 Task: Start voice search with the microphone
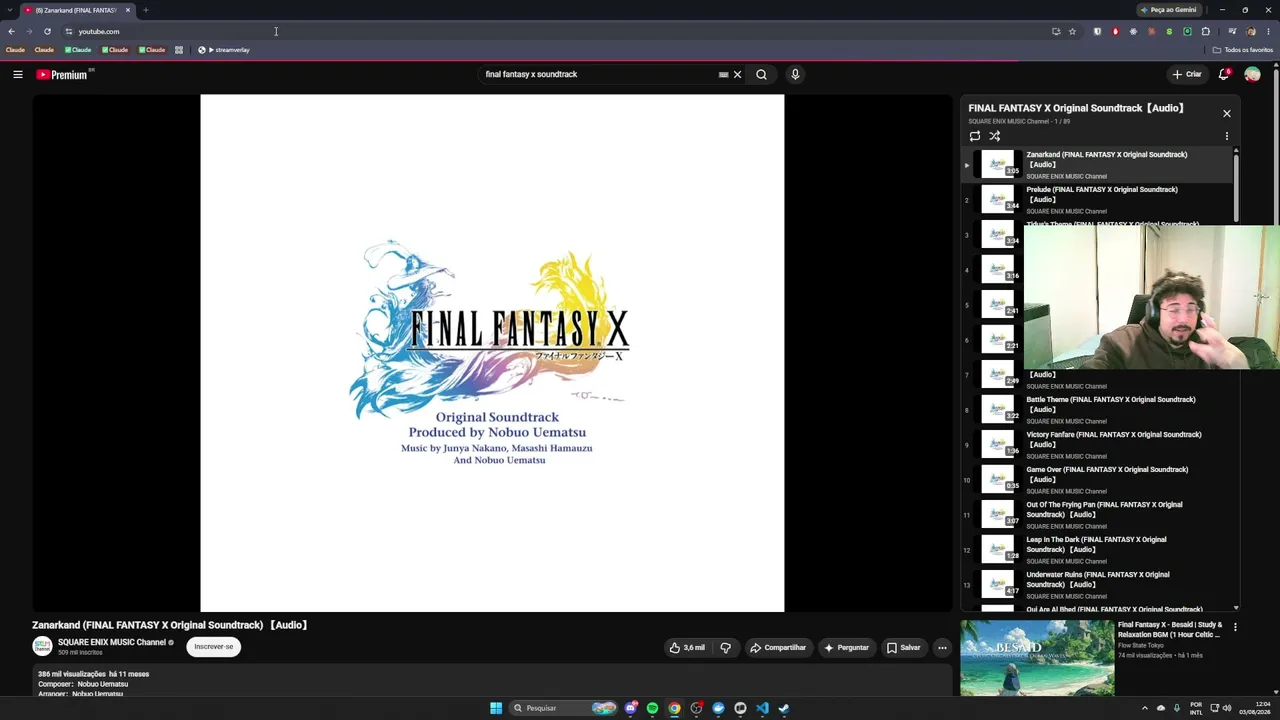pos(795,74)
